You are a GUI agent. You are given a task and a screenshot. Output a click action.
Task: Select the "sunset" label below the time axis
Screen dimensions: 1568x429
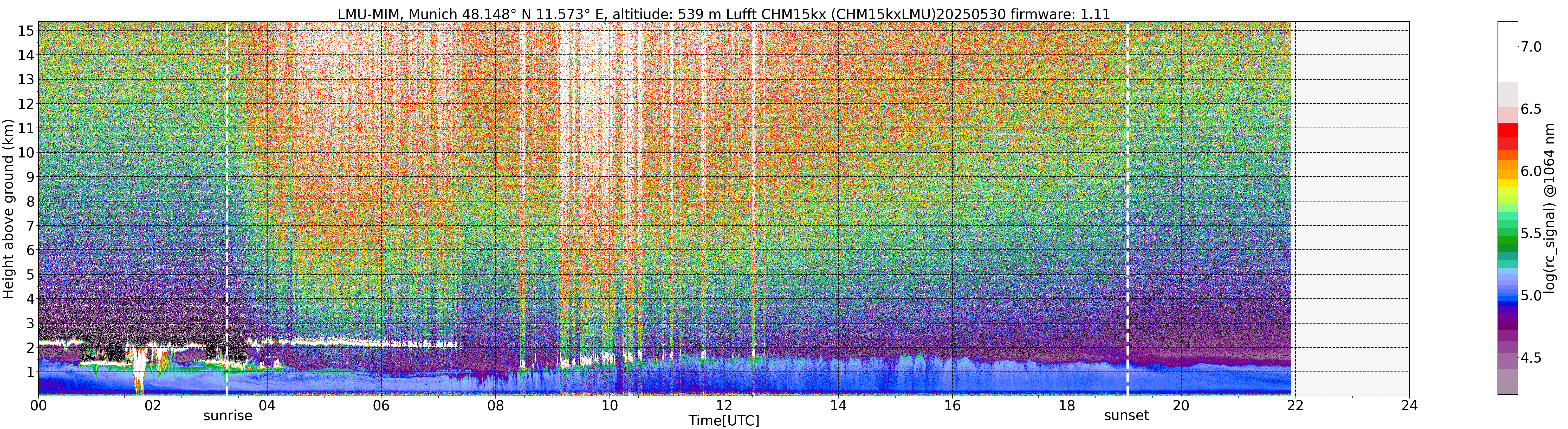pos(1127,415)
